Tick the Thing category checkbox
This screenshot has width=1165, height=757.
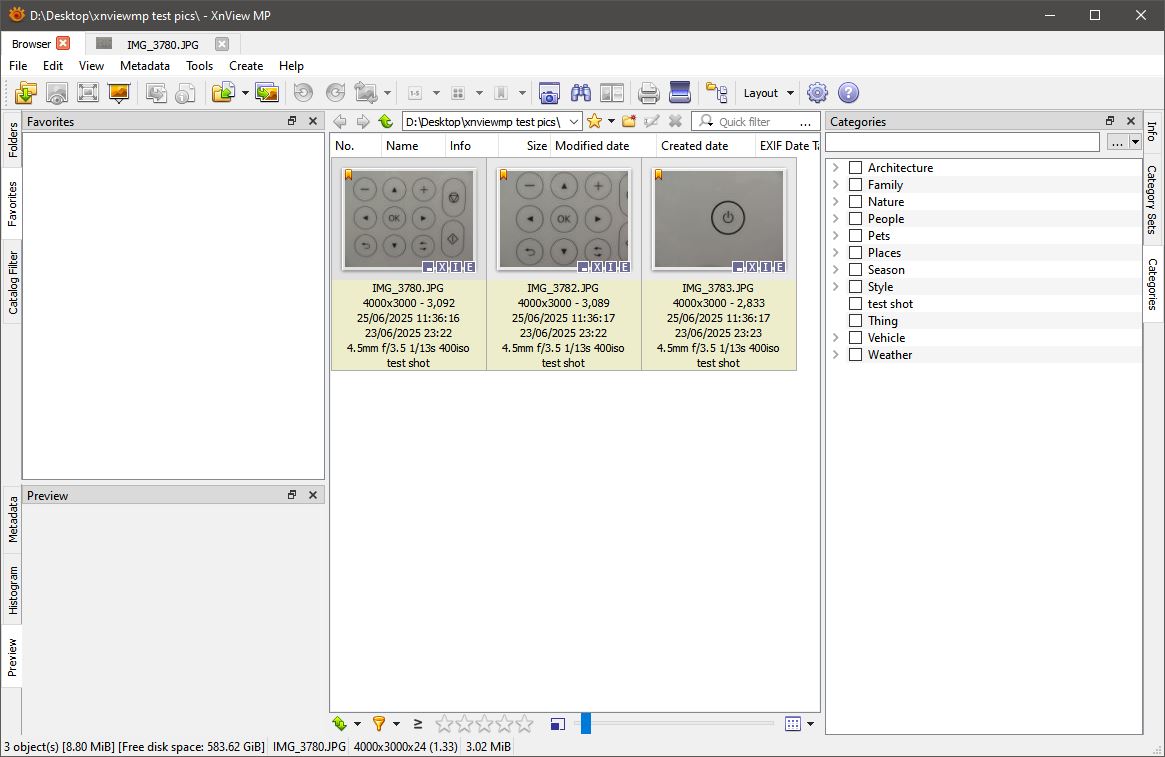click(855, 321)
